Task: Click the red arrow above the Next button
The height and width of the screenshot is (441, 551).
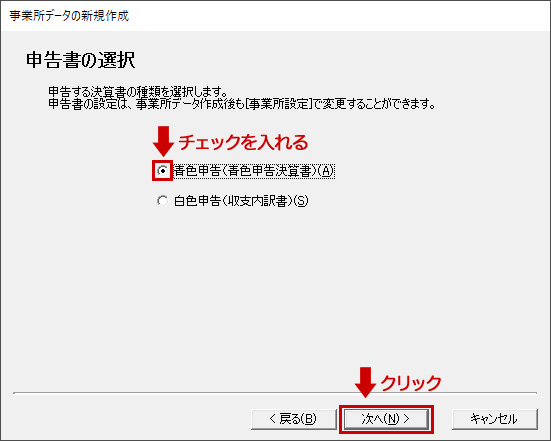Action: (365, 382)
